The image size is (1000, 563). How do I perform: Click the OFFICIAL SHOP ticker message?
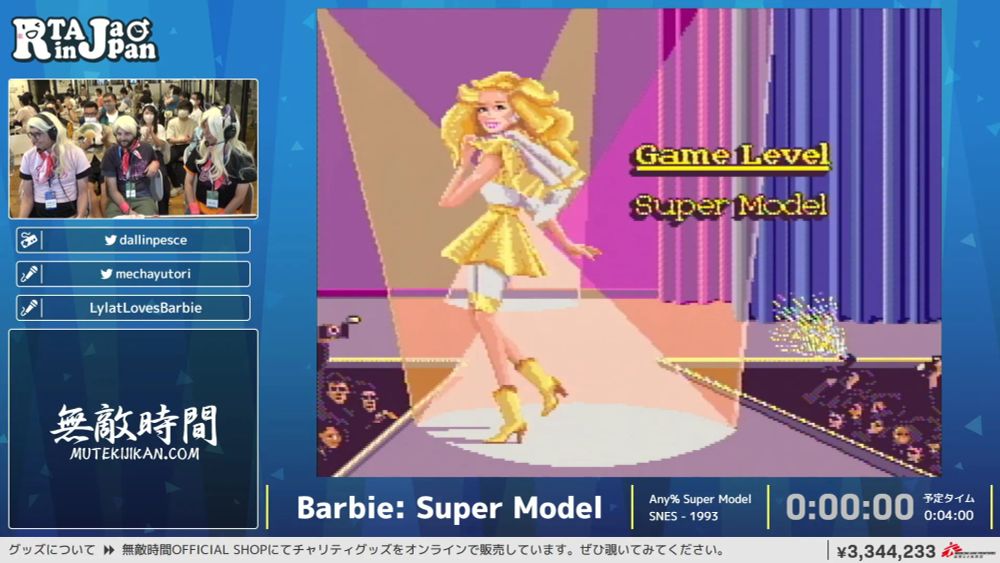coord(423,550)
